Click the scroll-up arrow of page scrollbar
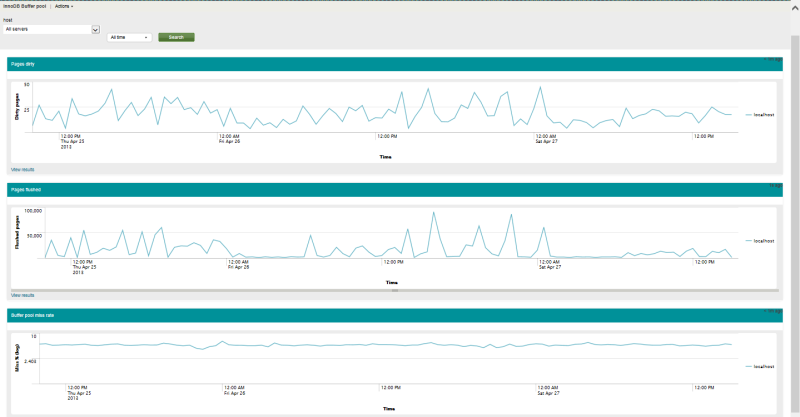 [x=795, y=8]
